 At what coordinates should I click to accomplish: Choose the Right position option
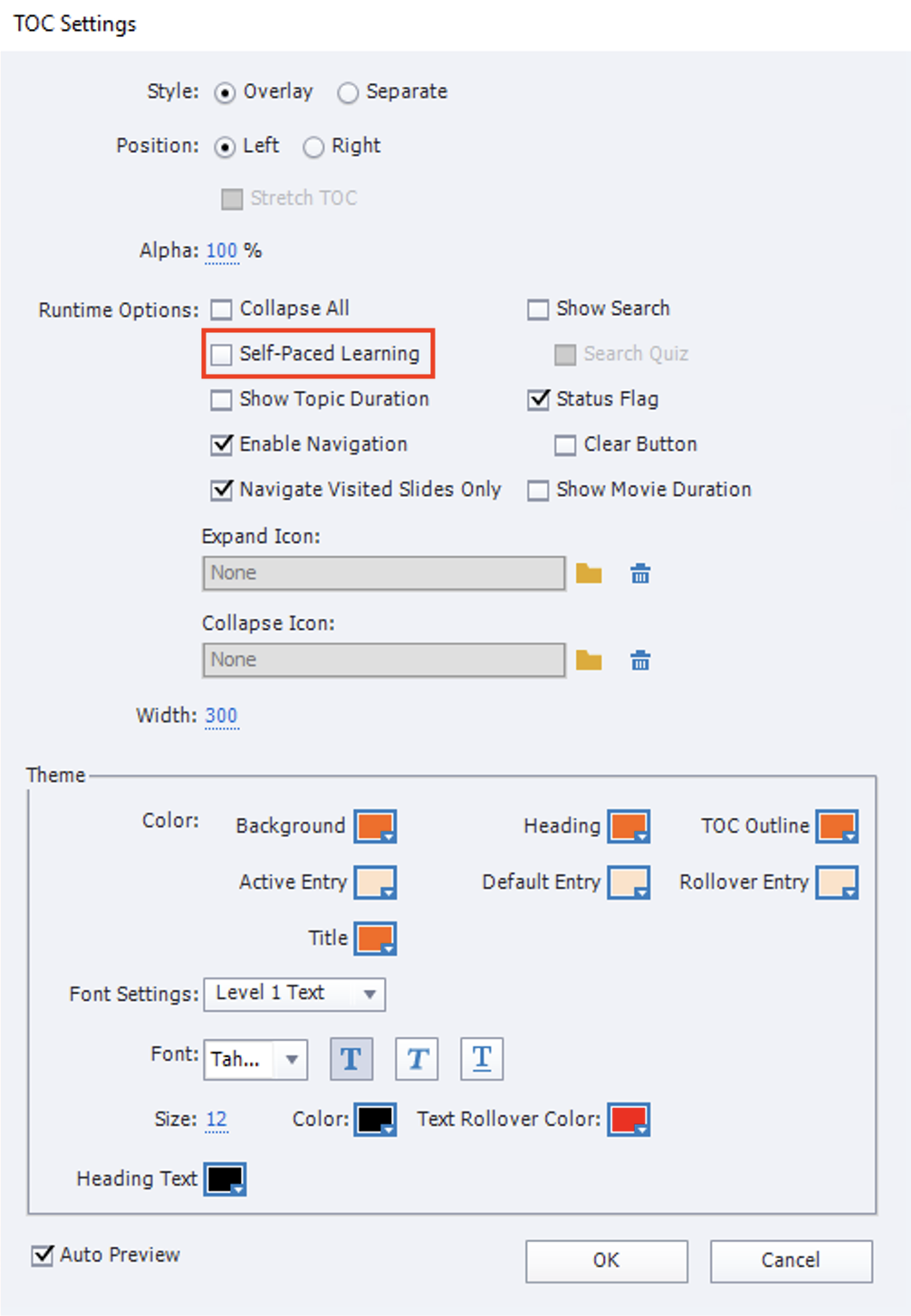(314, 147)
